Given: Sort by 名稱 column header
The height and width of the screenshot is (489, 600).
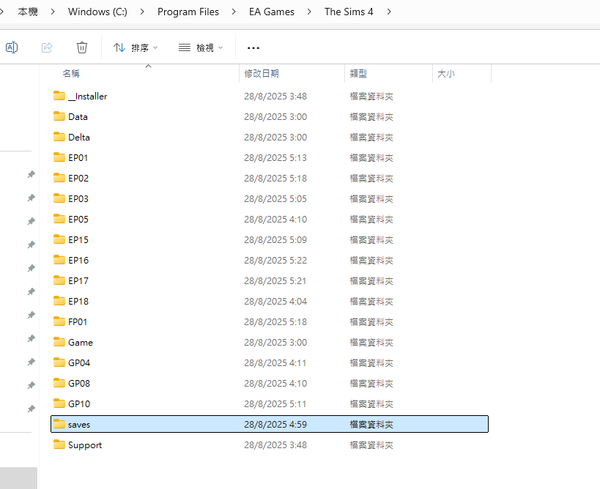Looking at the screenshot, I should (x=71, y=73).
